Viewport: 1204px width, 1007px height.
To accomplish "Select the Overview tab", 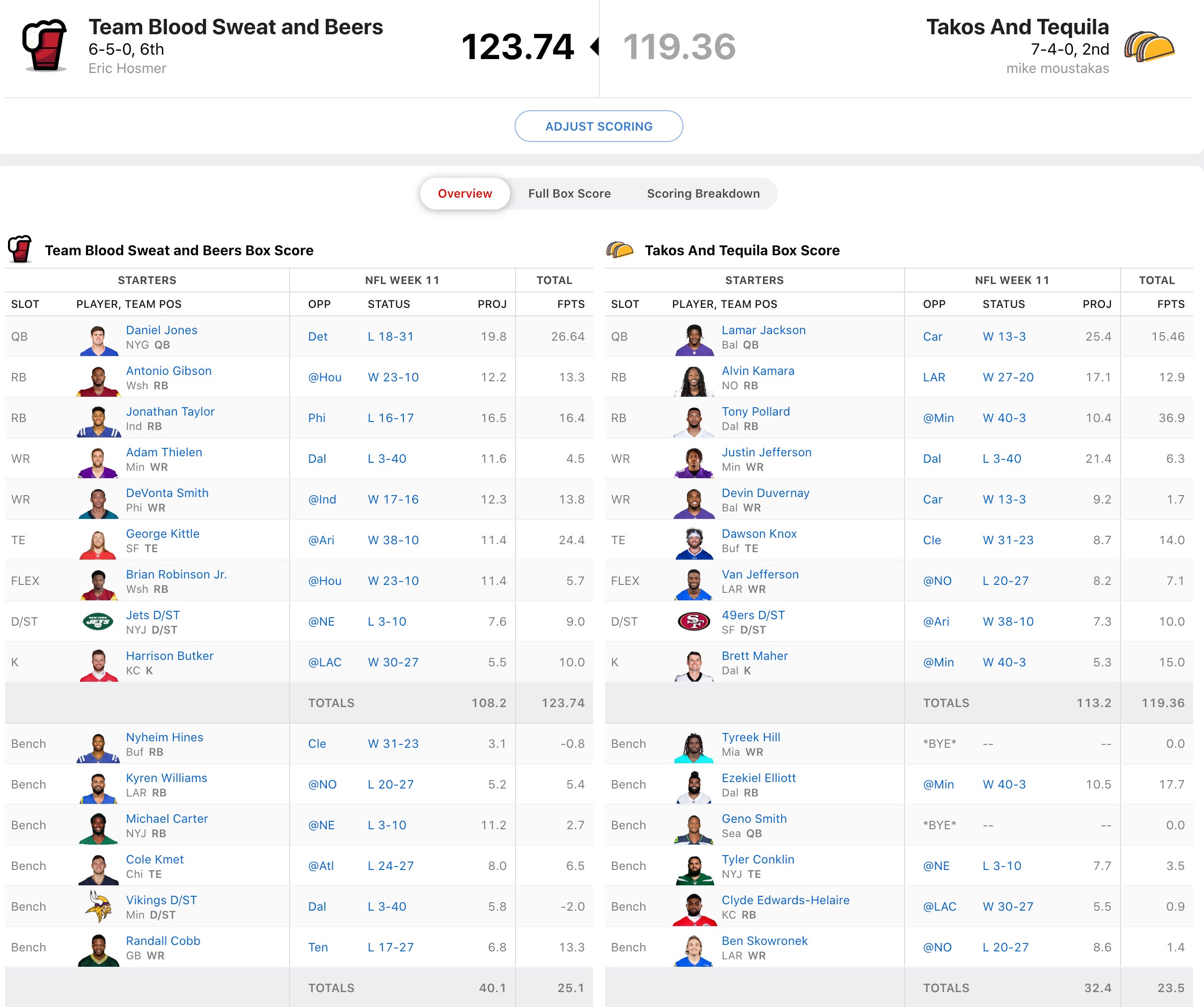I will point(464,194).
